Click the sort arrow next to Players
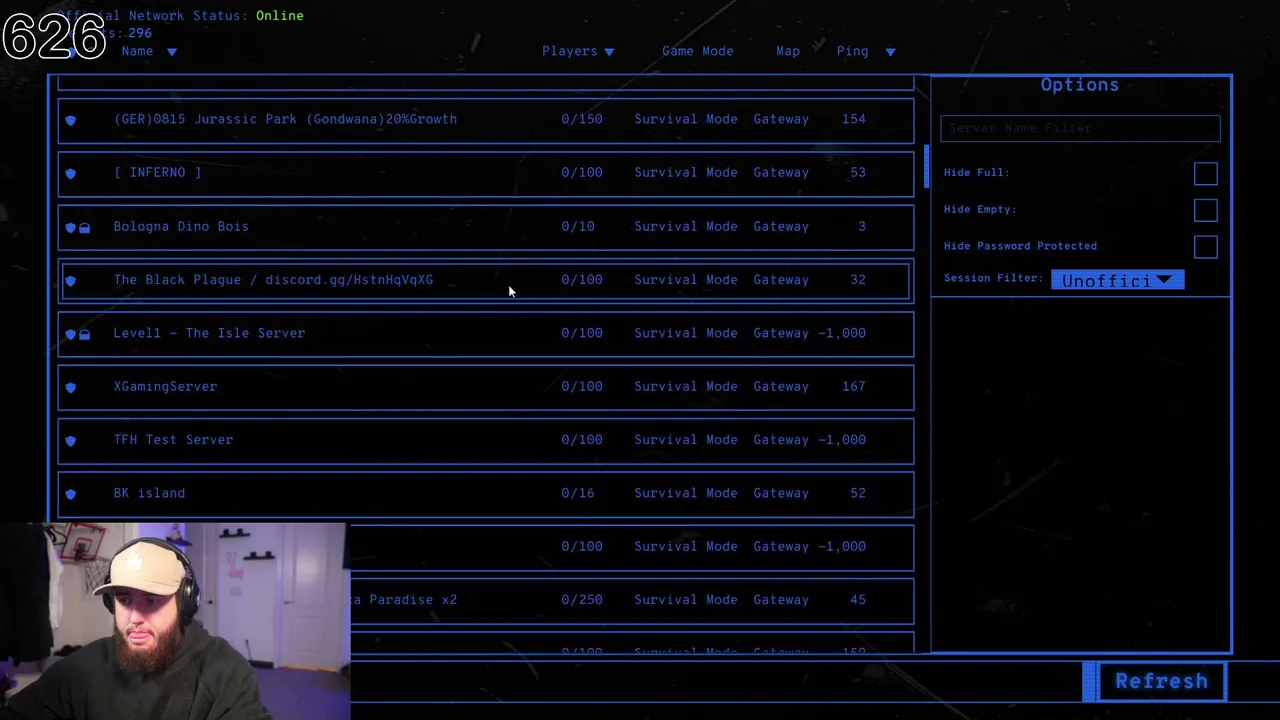This screenshot has height=720, width=1280. coord(609,52)
